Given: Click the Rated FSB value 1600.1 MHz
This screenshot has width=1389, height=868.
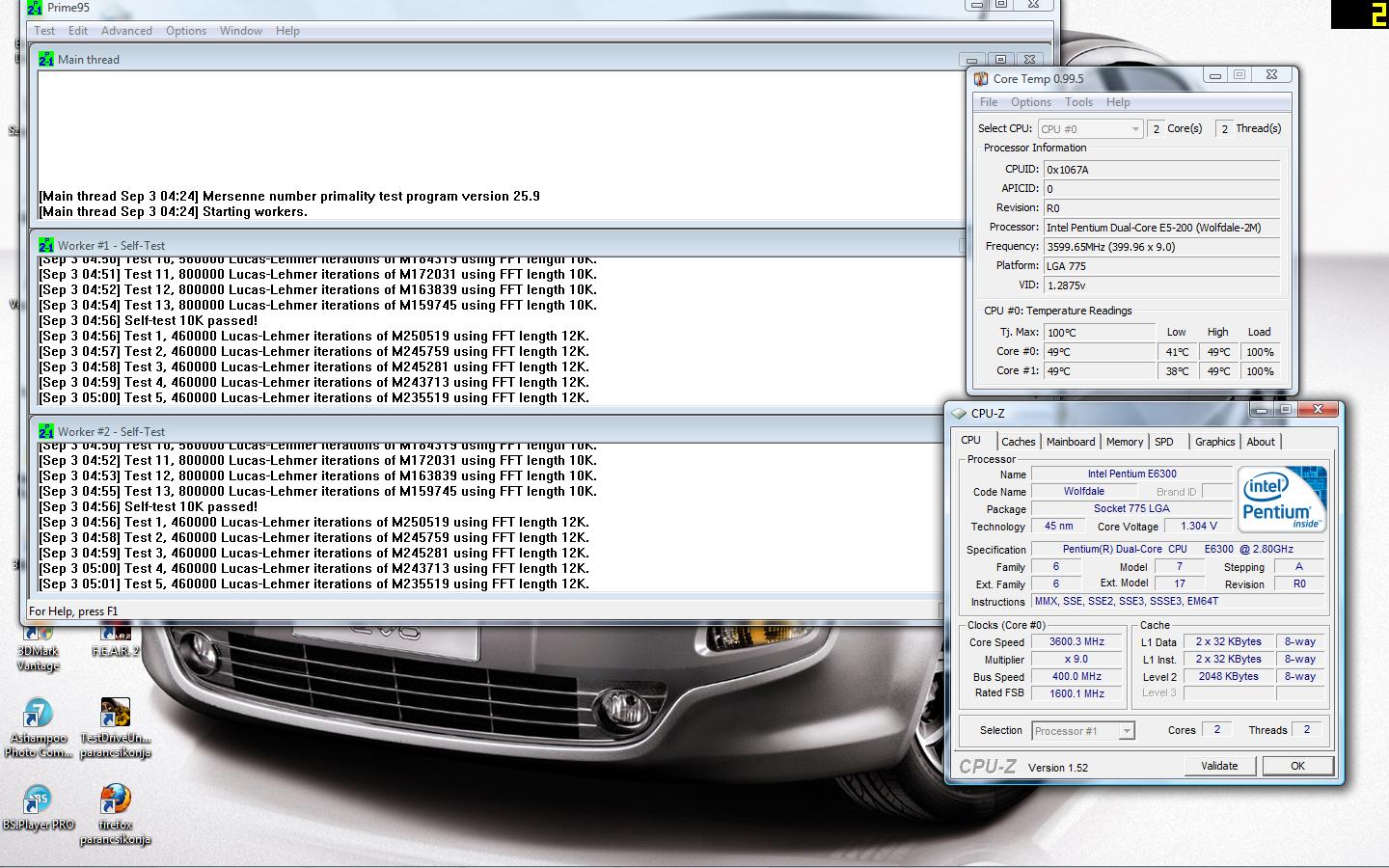Looking at the screenshot, I should (1076, 693).
